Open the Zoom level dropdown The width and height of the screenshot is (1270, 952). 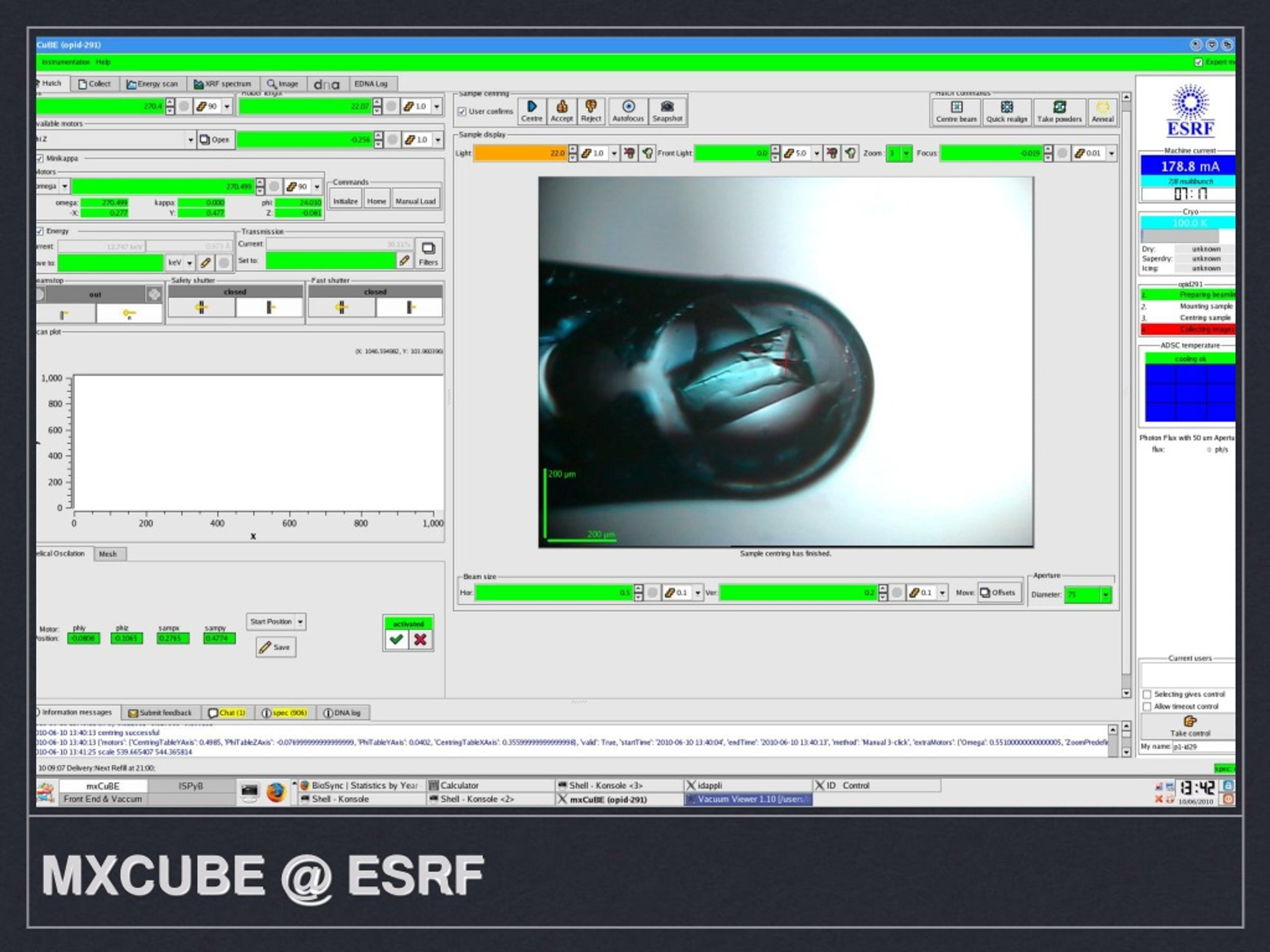pos(906,153)
